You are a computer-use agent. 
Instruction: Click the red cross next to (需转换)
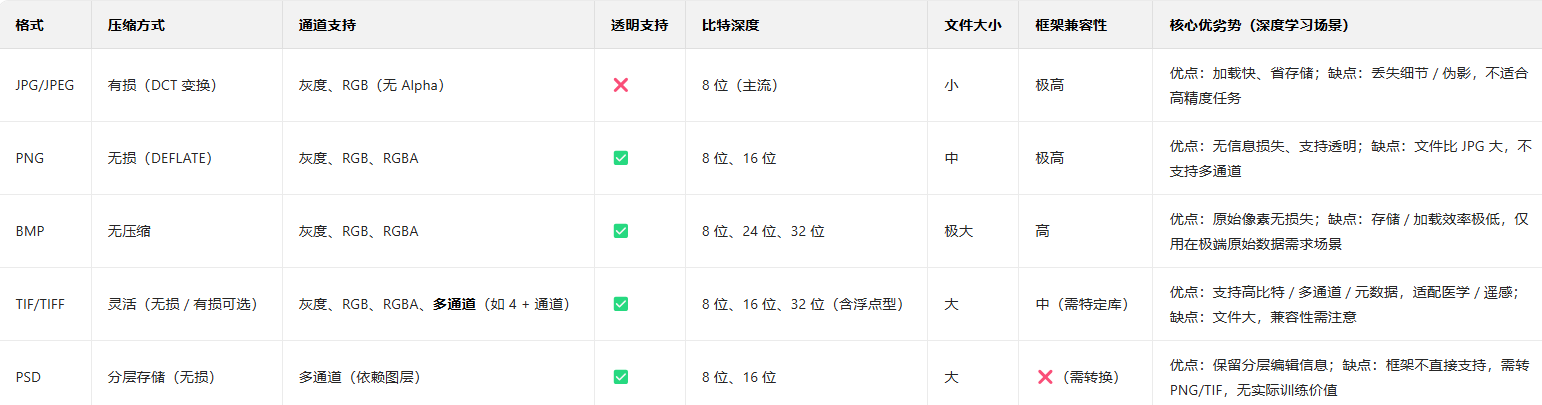point(1045,377)
